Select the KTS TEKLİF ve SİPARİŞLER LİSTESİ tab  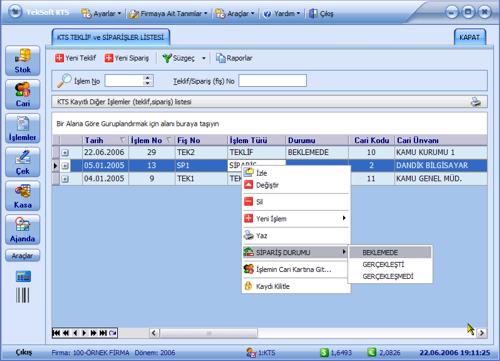(111, 37)
